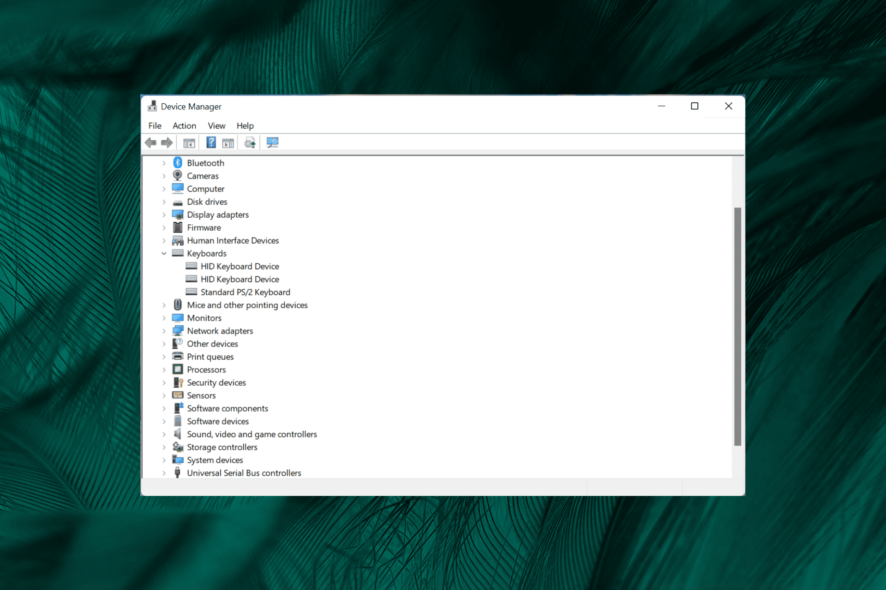The height and width of the screenshot is (590, 886).
Task: Expand the Other devices chevron
Action: 164,344
